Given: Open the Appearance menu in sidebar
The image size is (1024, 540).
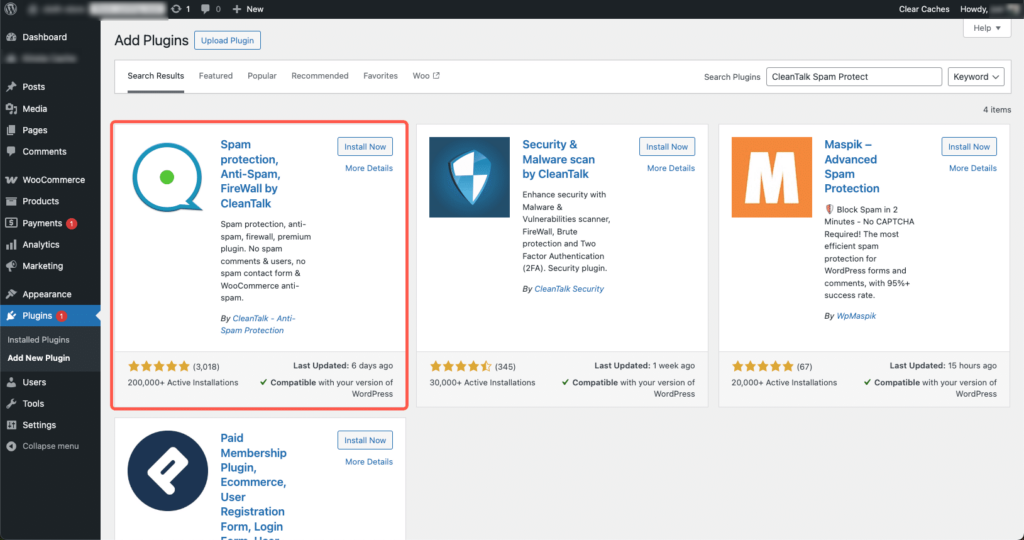Looking at the screenshot, I should pyautogui.click(x=47, y=294).
